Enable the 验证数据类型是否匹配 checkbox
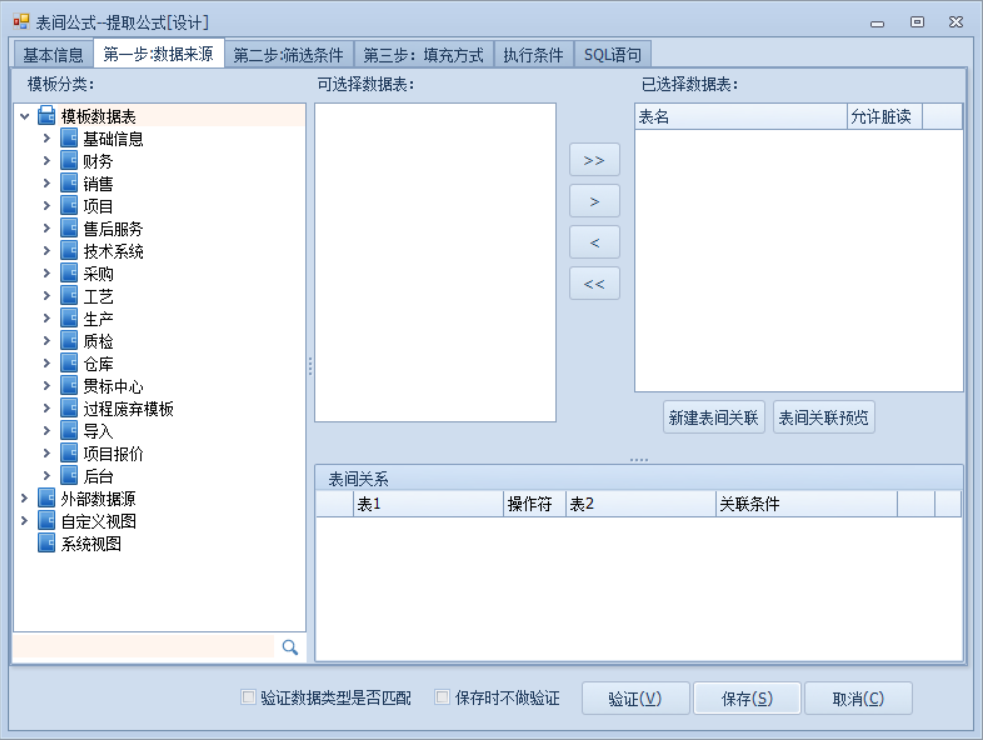Image resolution: width=983 pixels, height=740 pixels. coord(249,698)
